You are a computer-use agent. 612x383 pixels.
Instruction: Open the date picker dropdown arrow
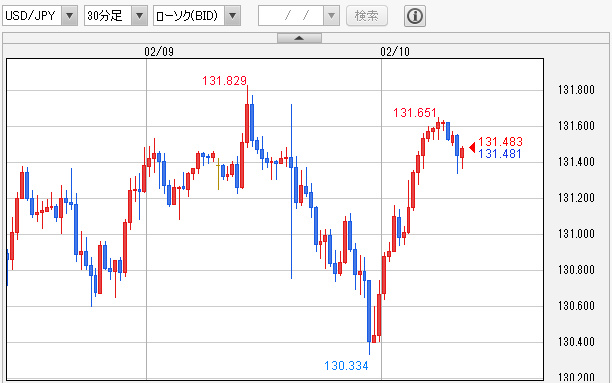tap(331, 16)
